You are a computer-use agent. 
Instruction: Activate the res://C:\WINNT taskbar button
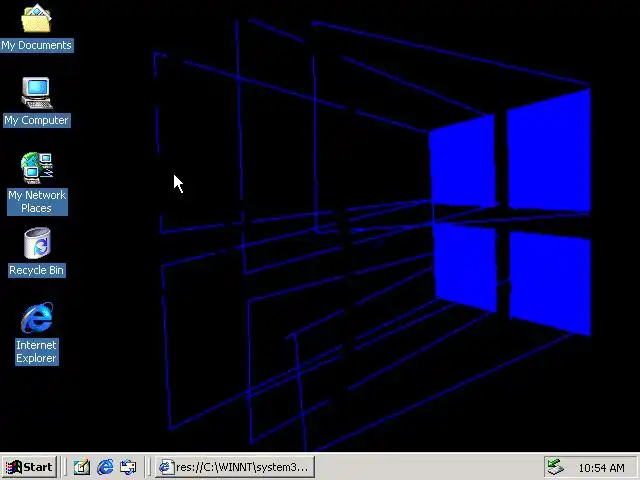235,467
